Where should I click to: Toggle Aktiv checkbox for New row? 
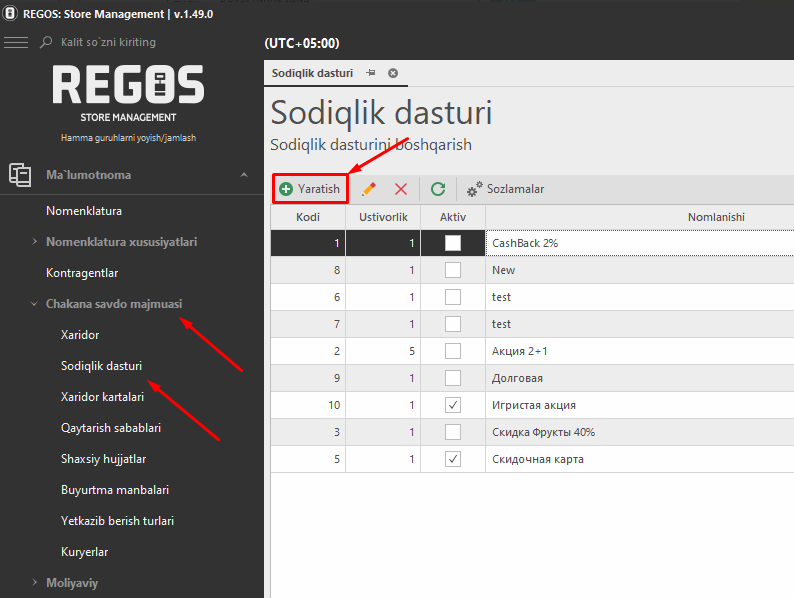pos(453,270)
